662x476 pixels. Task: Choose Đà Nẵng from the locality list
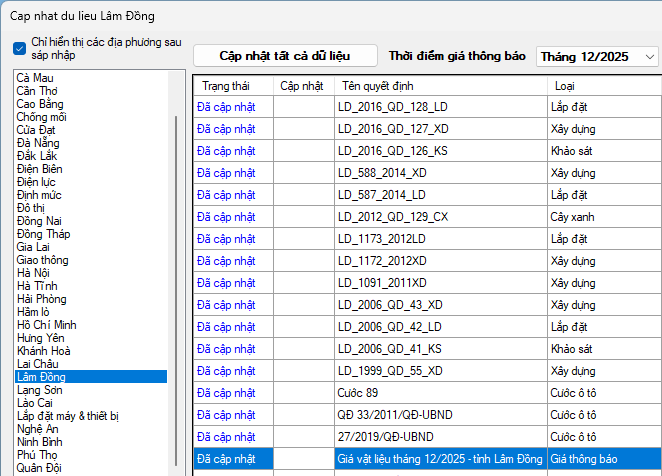click(37, 143)
